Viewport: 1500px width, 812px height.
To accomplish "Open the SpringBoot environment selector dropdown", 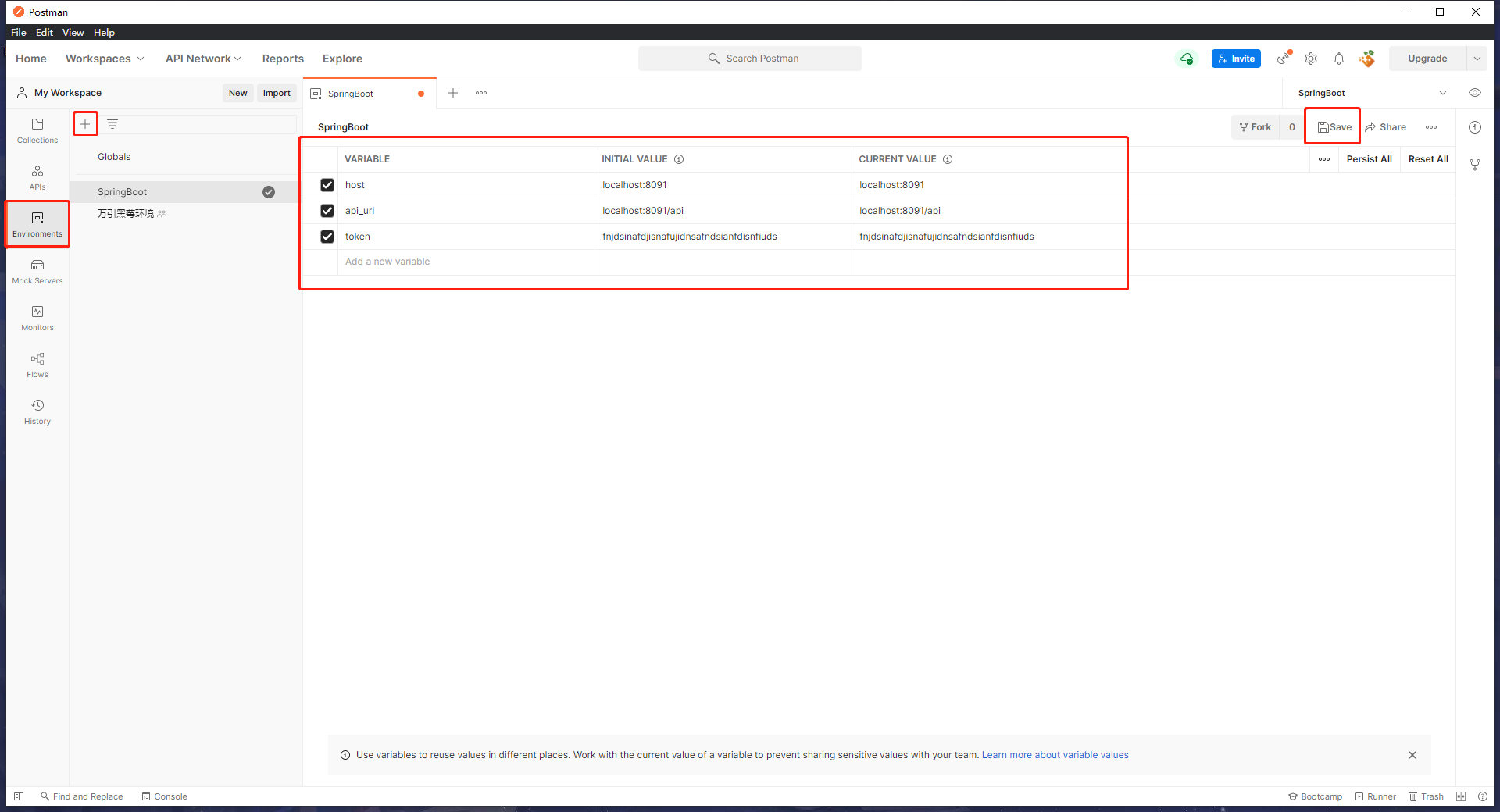I will point(1371,93).
